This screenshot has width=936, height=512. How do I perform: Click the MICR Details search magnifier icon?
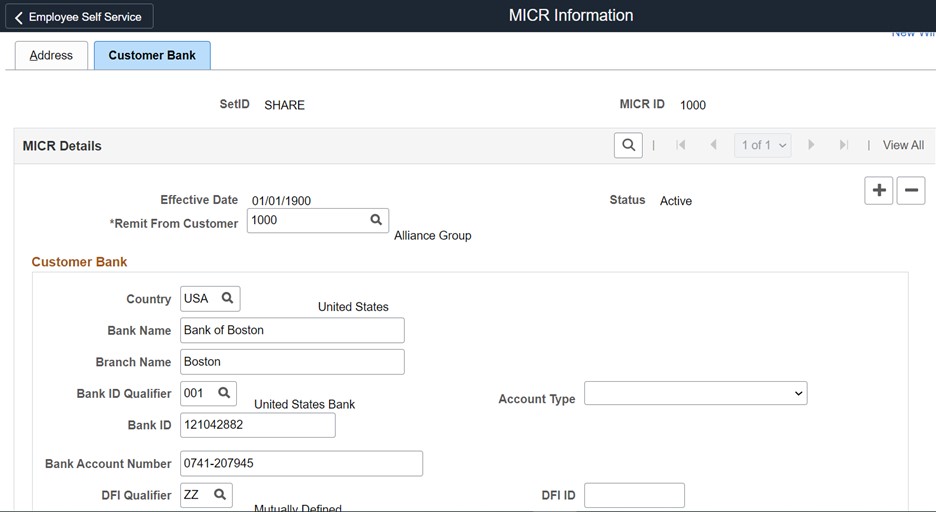(x=628, y=145)
